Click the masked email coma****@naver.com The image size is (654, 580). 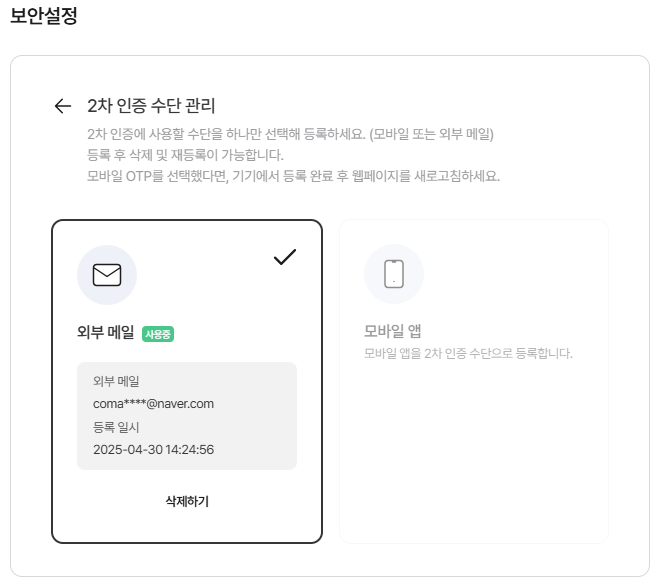coord(153,404)
